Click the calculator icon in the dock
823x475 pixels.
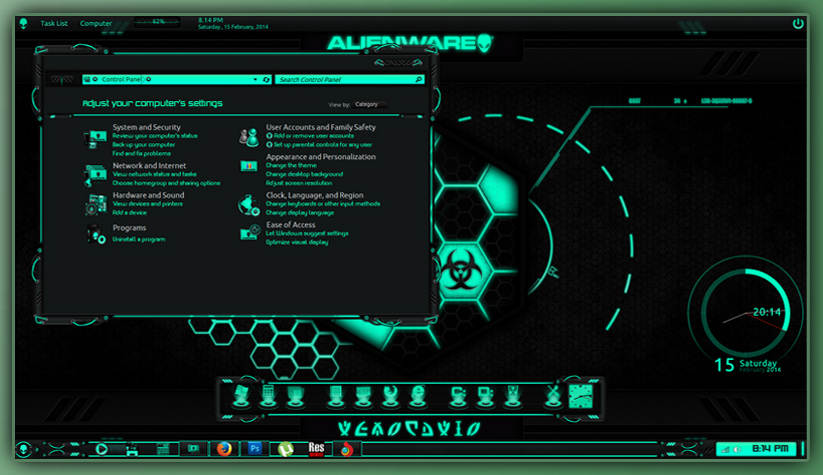pyautogui.click(x=268, y=396)
